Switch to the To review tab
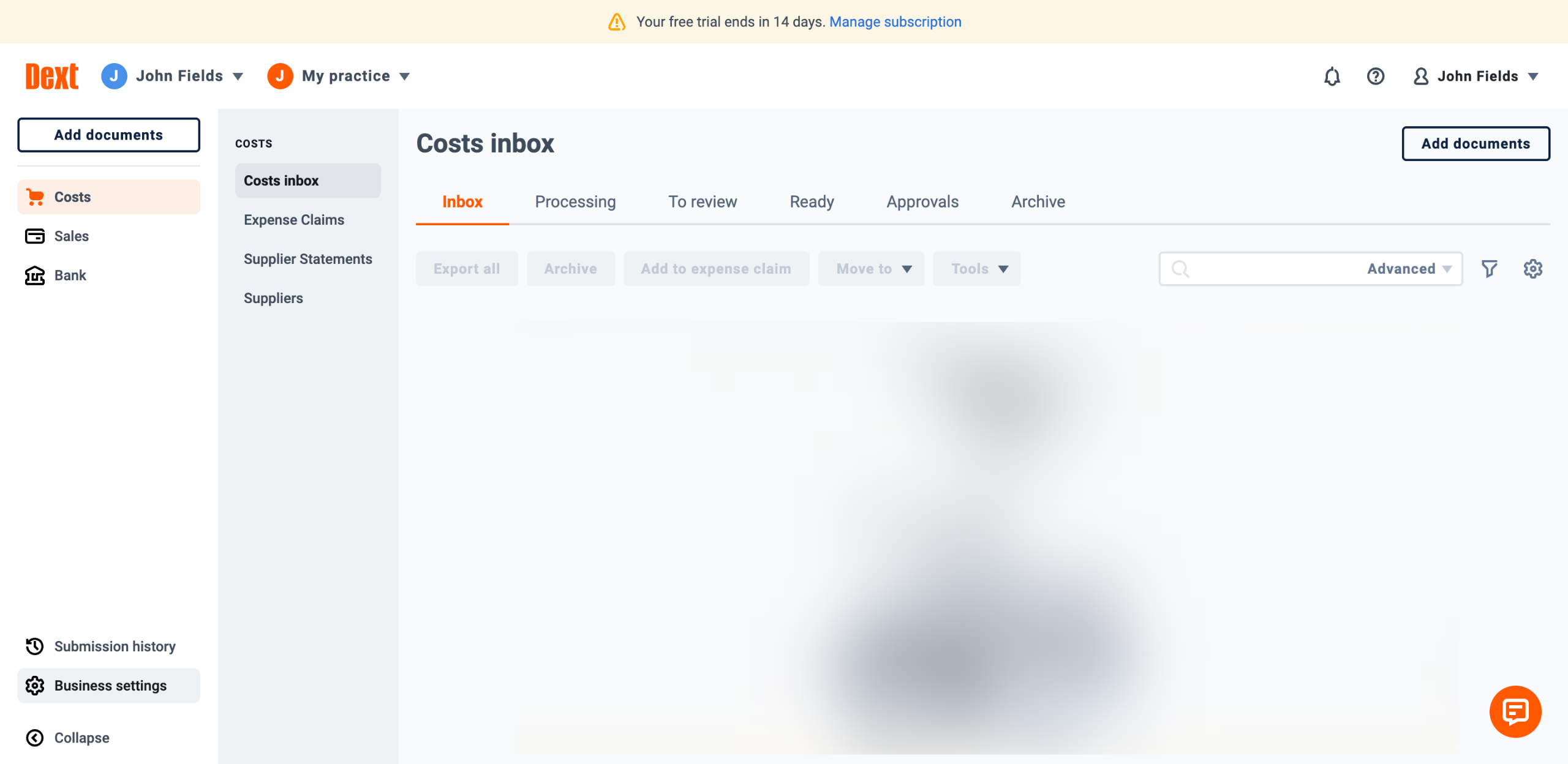The width and height of the screenshot is (1568, 764). pyautogui.click(x=703, y=202)
